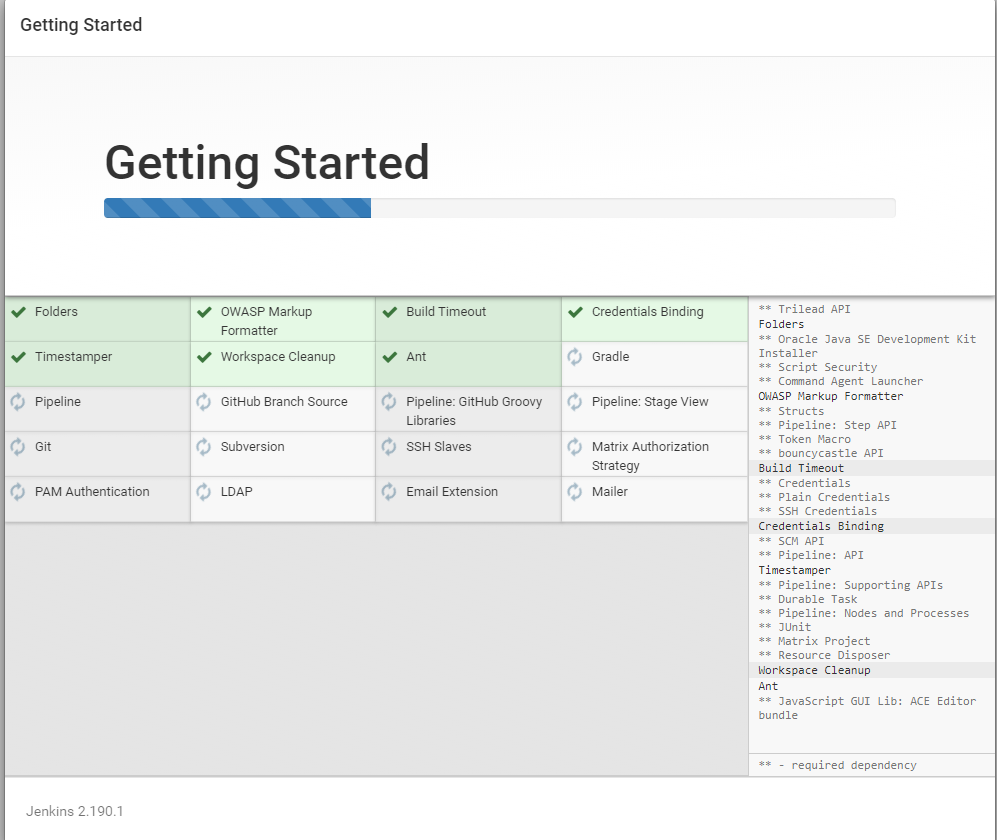Click the pending icon beside Mailer
The width and height of the screenshot is (997, 840).
coord(575,492)
